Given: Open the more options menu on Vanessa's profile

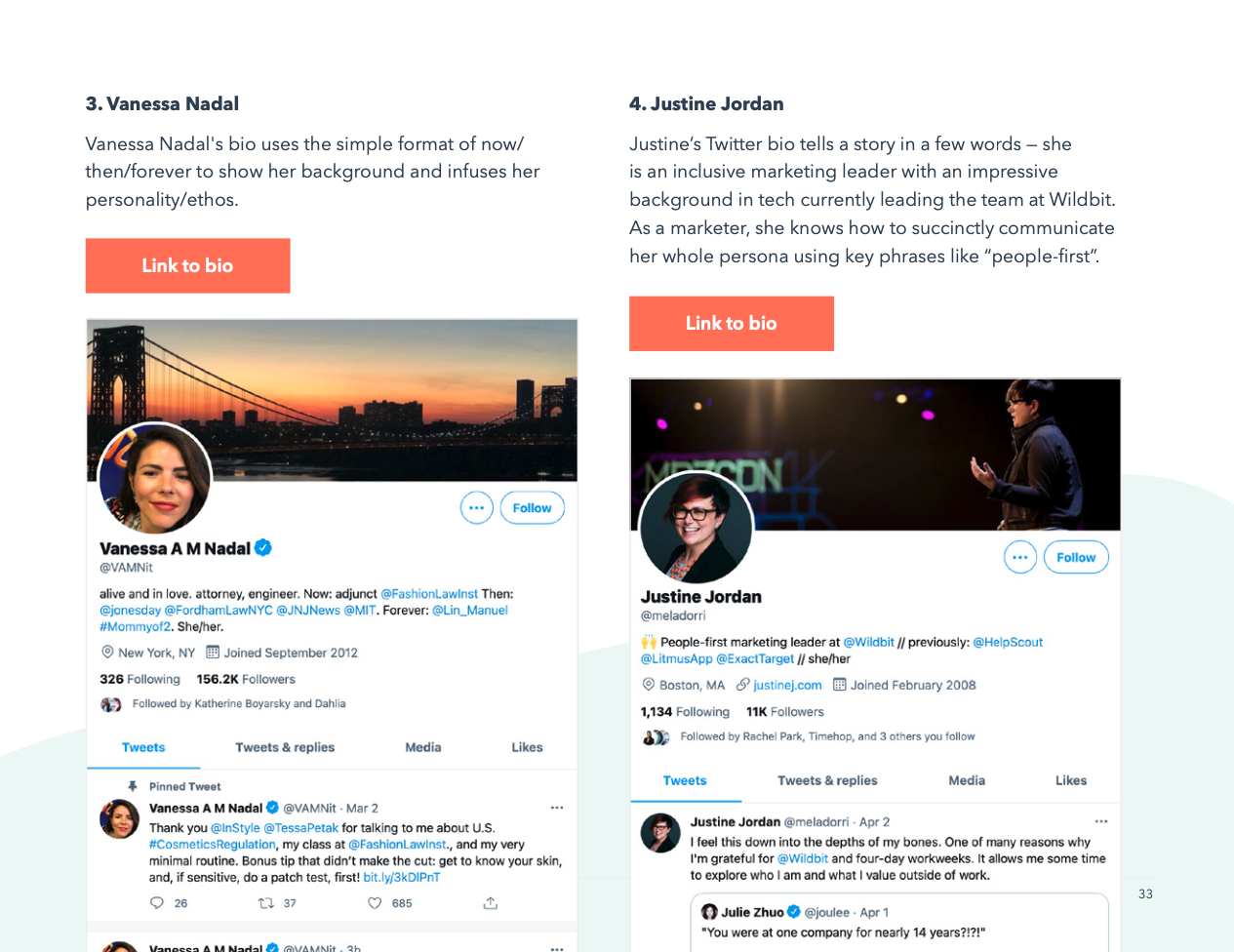Looking at the screenshot, I should pyautogui.click(x=476, y=507).
